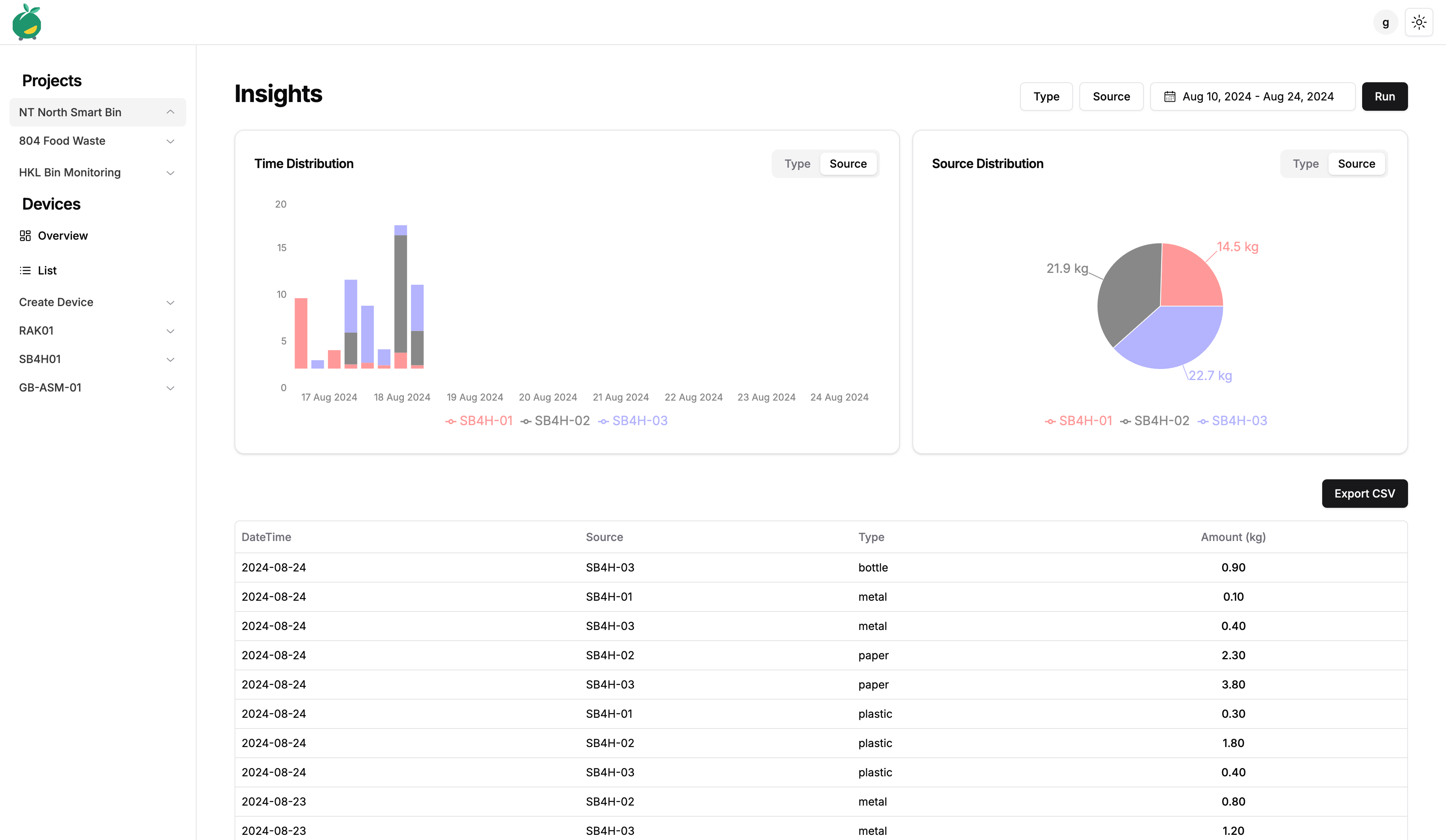
Task: Toggle SB4H-02 legend in Source Distribution
Action: tap(1155, 420)
